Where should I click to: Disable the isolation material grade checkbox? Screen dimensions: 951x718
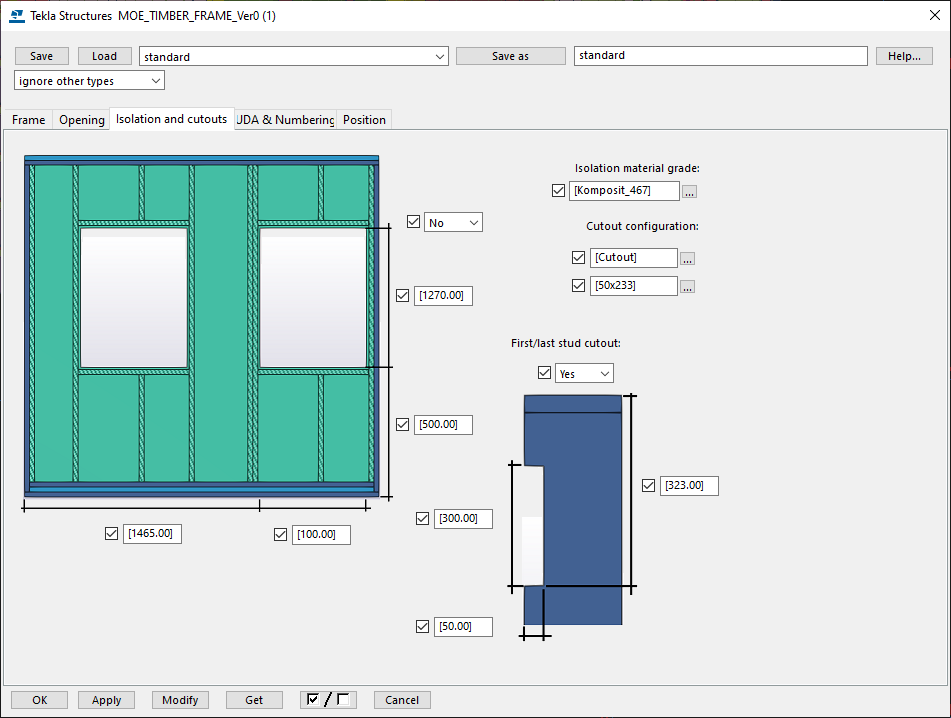pos(559,190)
